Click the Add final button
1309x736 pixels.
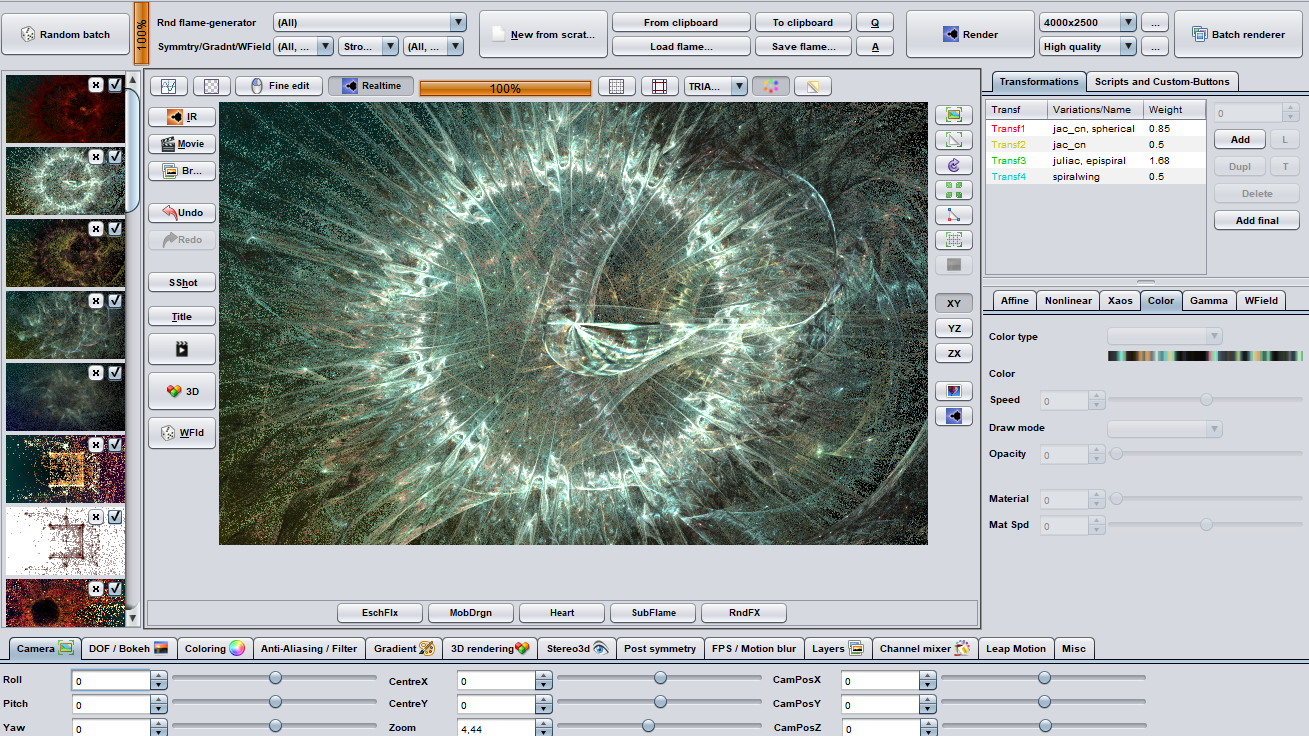pos(1258,220)
